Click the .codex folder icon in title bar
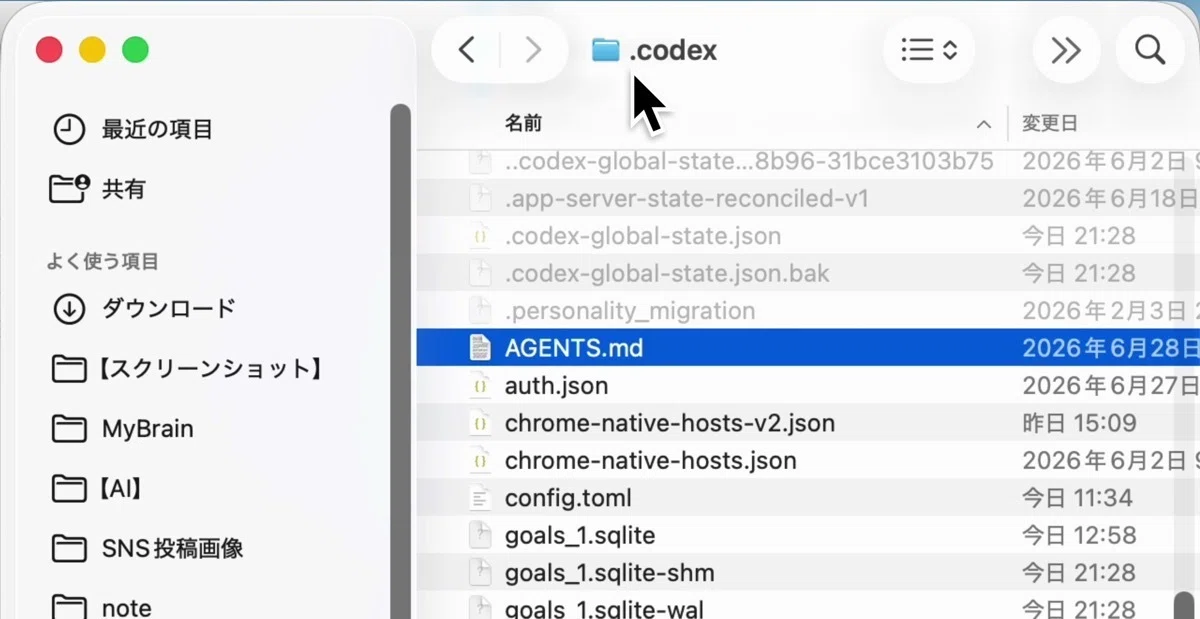Screen dimensions: 1200x619 click(605, 49)
